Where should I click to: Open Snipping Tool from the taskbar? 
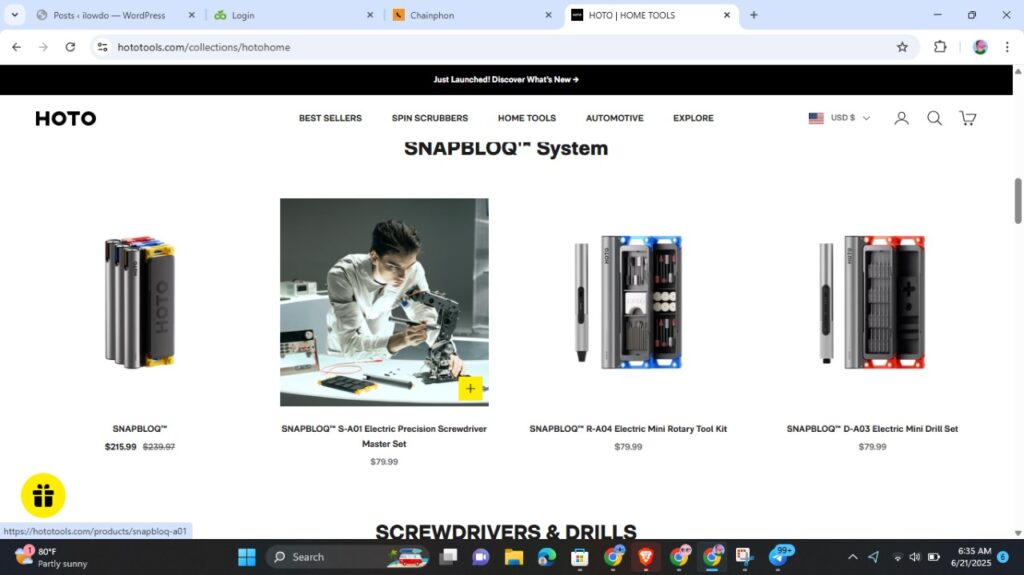(x=744, y=557)
